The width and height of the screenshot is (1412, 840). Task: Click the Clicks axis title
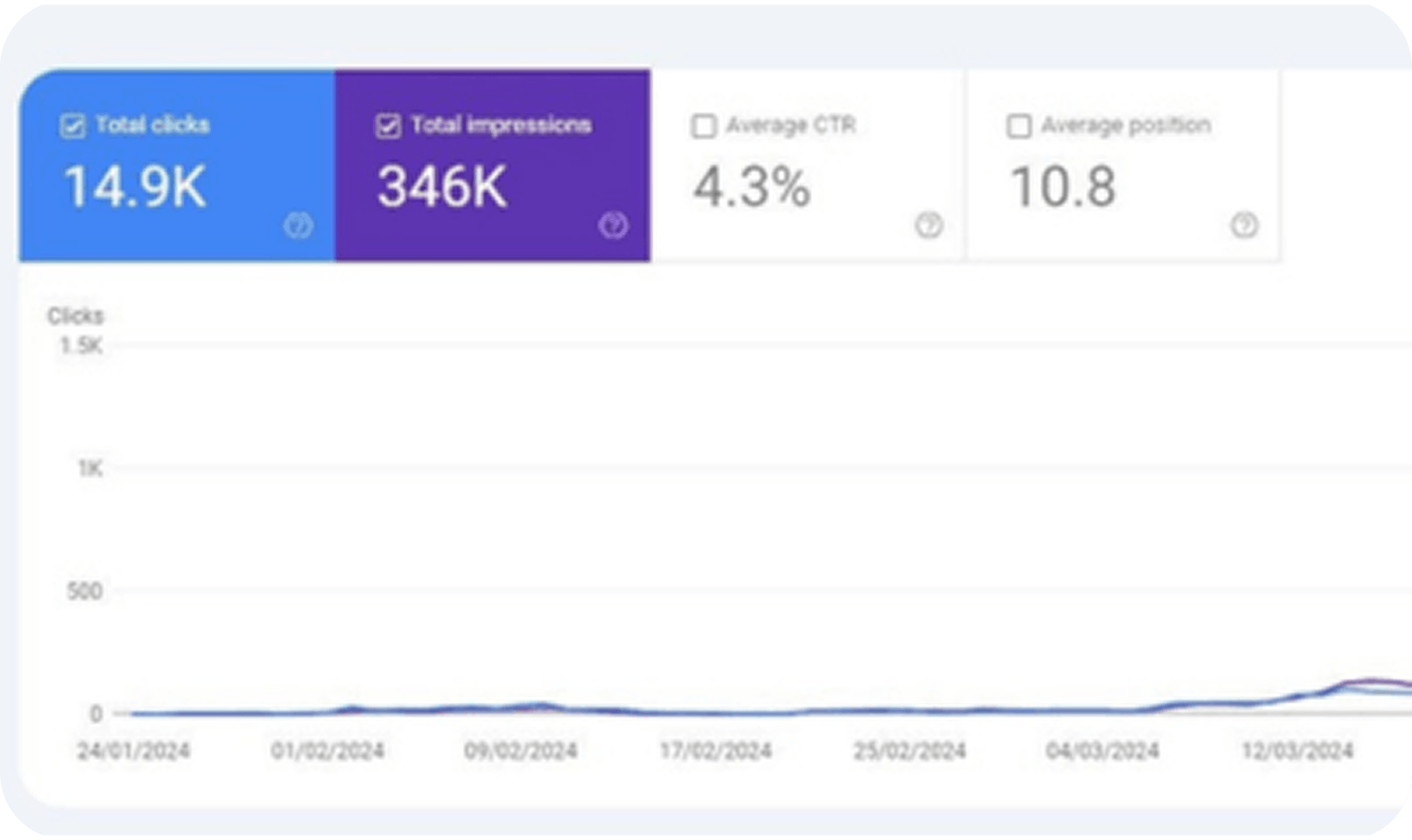click(x=75, y=316)
